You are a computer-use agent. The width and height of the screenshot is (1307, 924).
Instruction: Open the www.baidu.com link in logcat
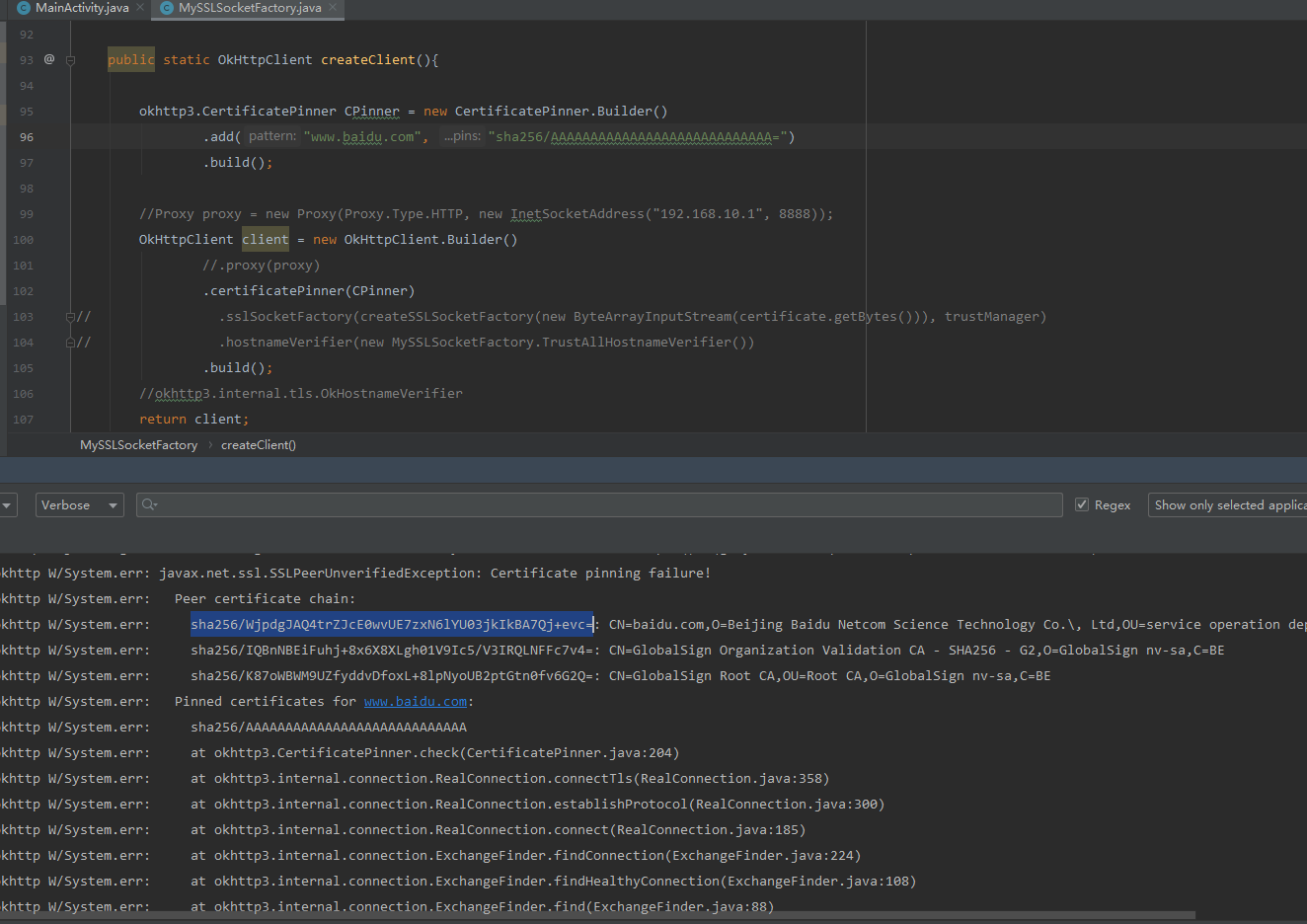[x=416, y=702]
